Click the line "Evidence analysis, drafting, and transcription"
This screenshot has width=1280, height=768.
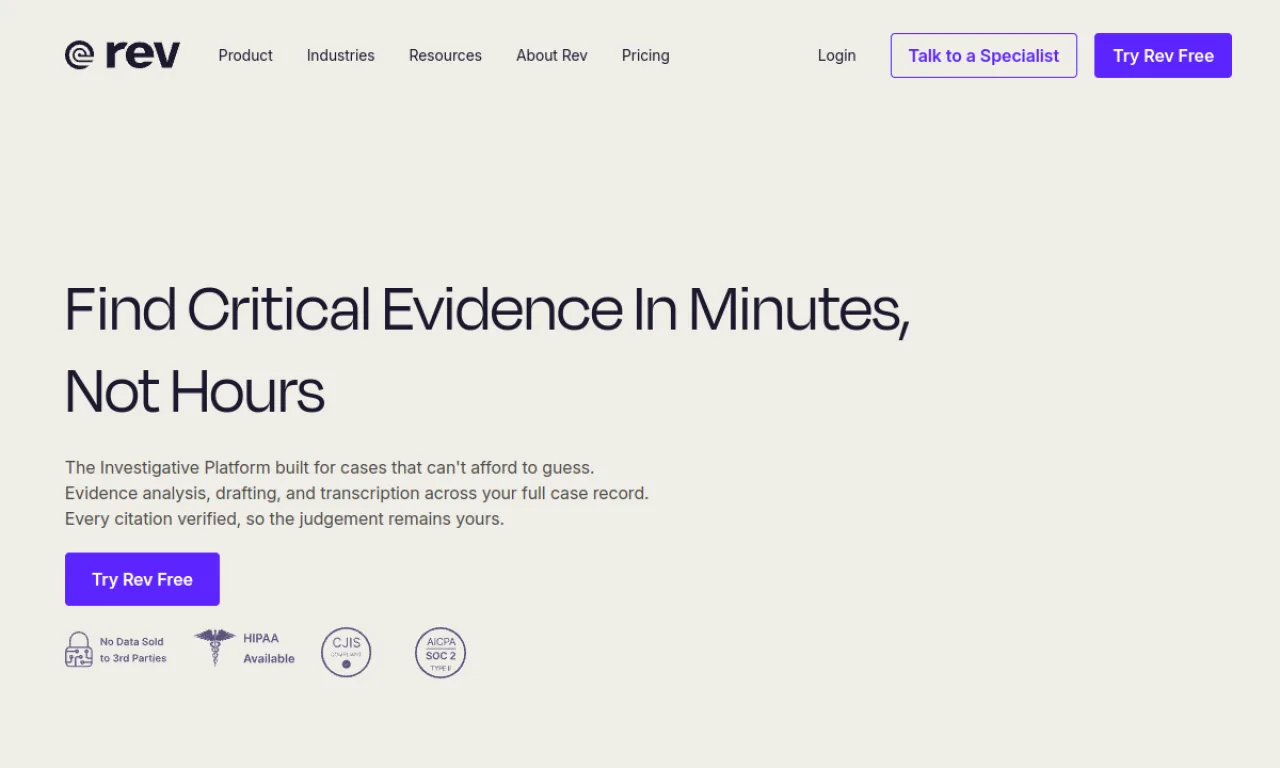357,493
